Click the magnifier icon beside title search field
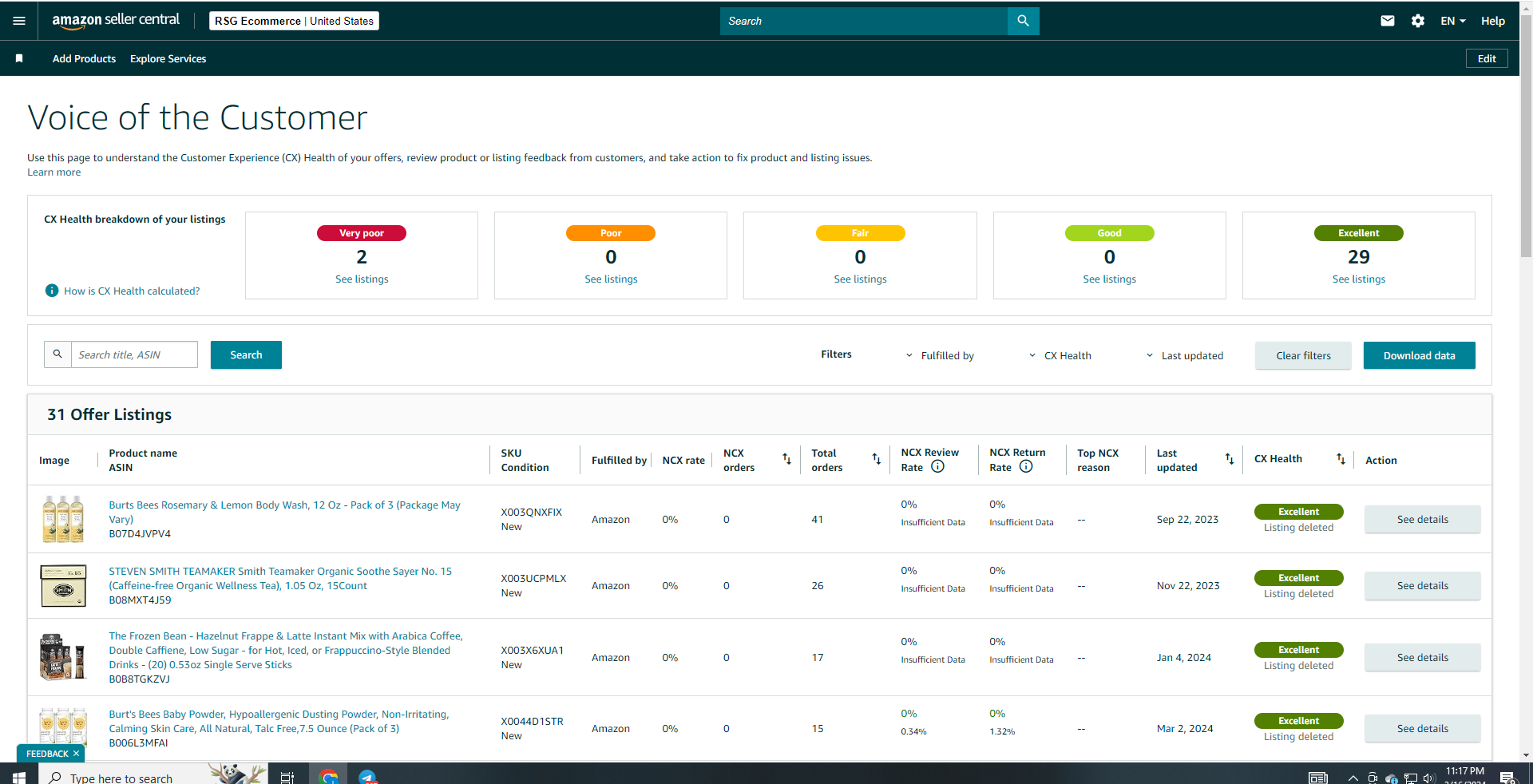 pyautogui.click(x=57, y=354)
